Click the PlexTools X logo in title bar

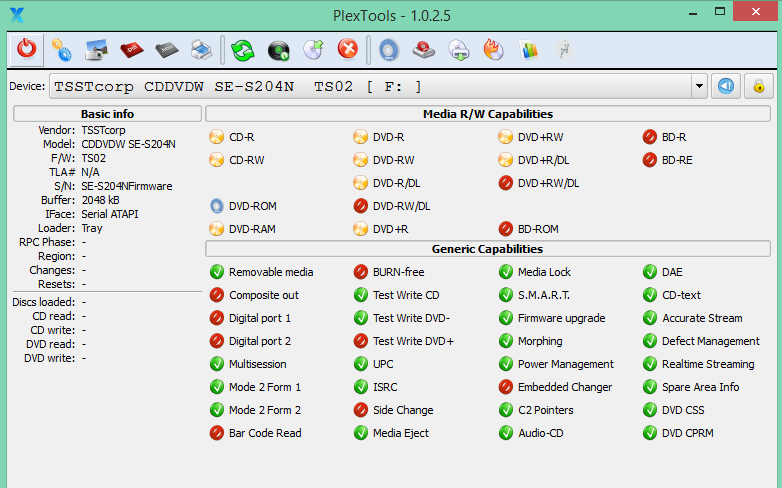click(16, 15)
